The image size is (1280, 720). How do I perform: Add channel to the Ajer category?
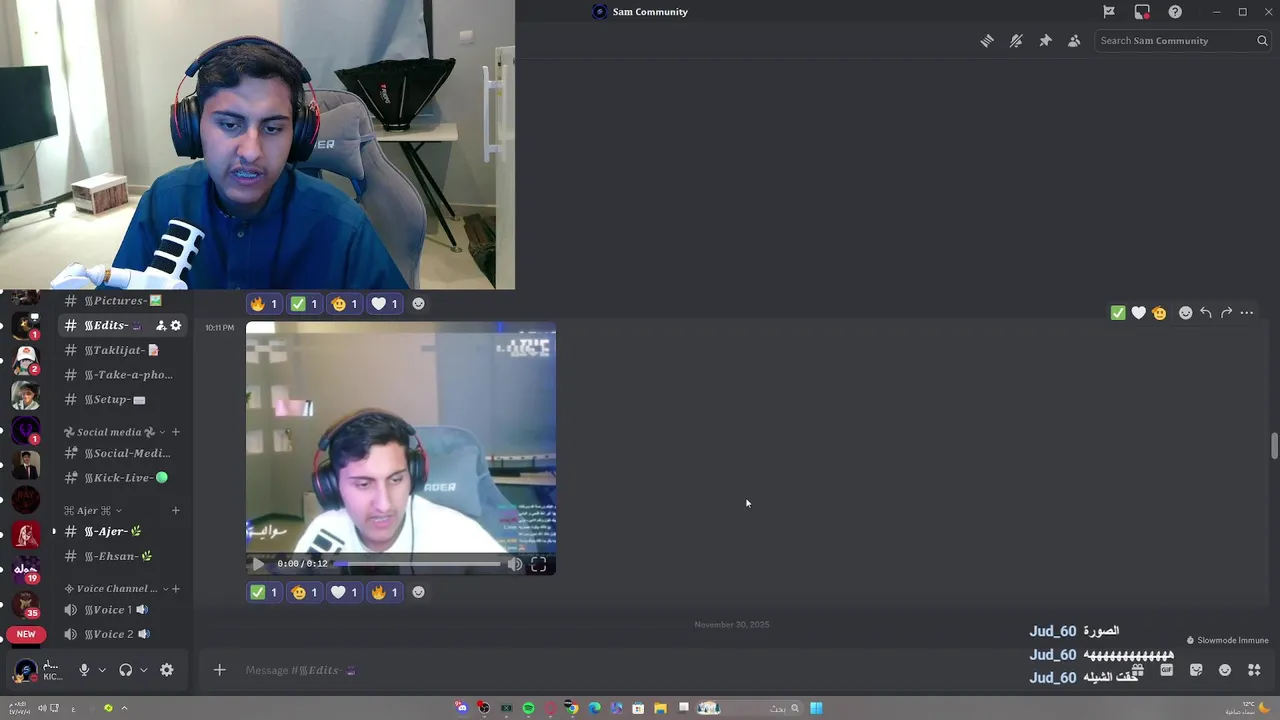[175, 511]
